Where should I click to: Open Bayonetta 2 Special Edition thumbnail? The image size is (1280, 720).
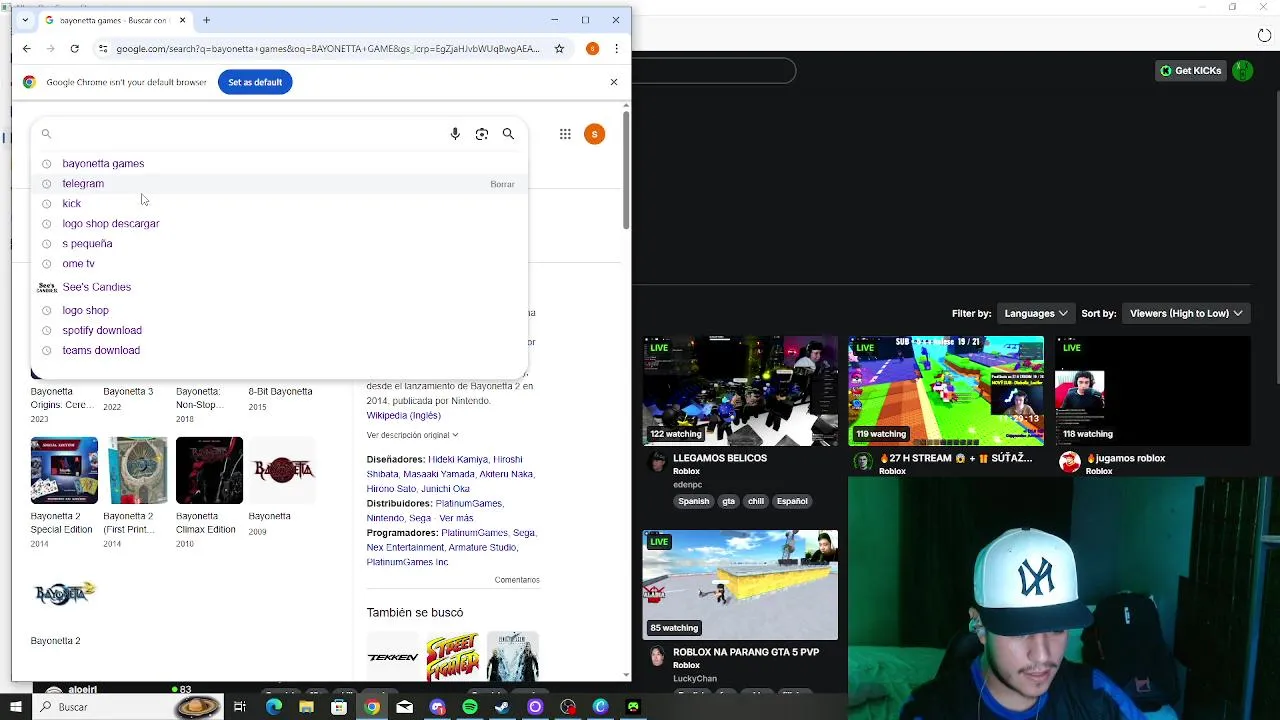click(x=64, y=470)
